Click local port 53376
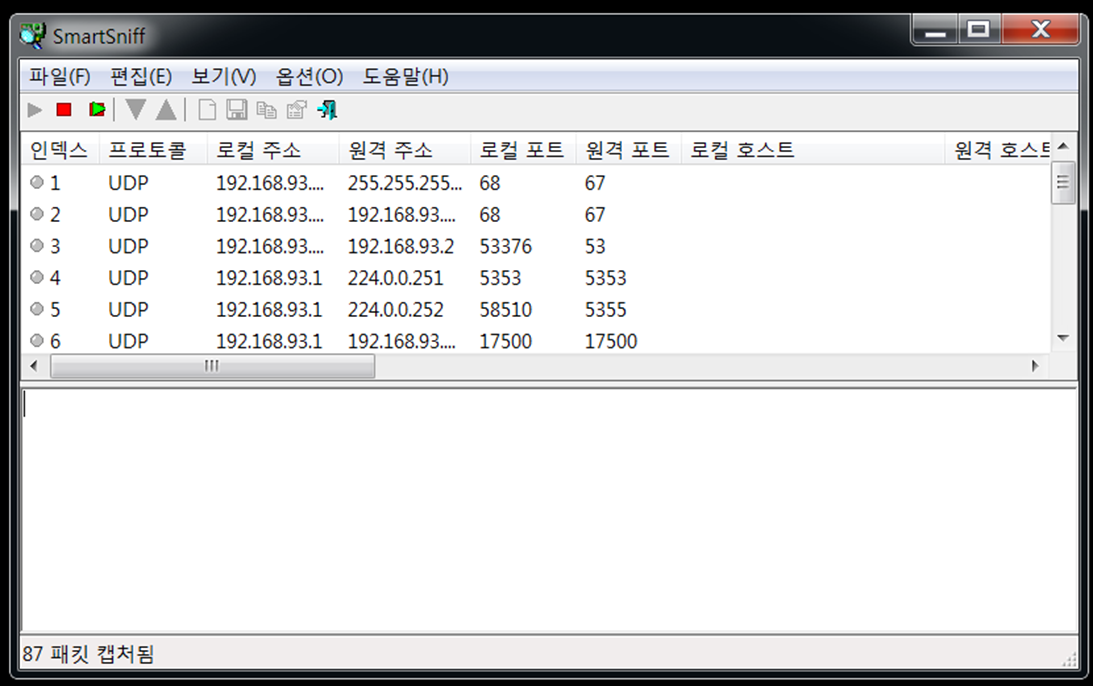The height and width of the screenshot is (686, 1093). [505, 246]
